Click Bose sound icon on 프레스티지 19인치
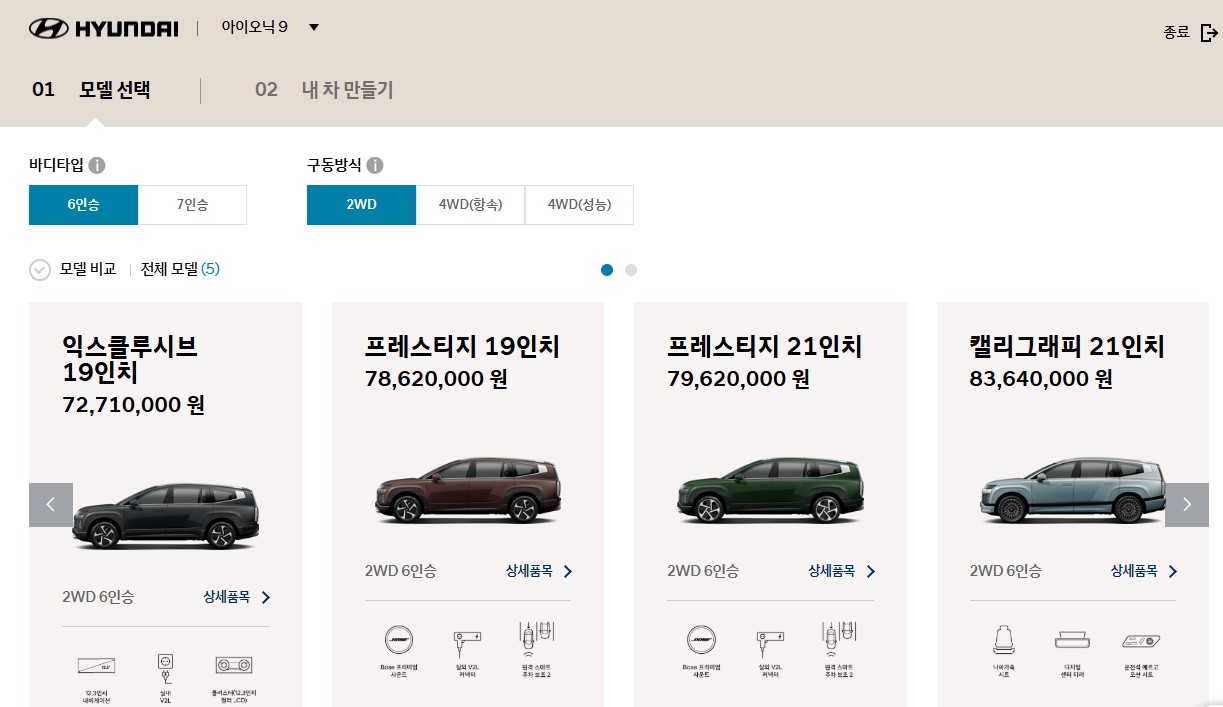The height and width of the screenshot is (707, 1223). point(400,638)
